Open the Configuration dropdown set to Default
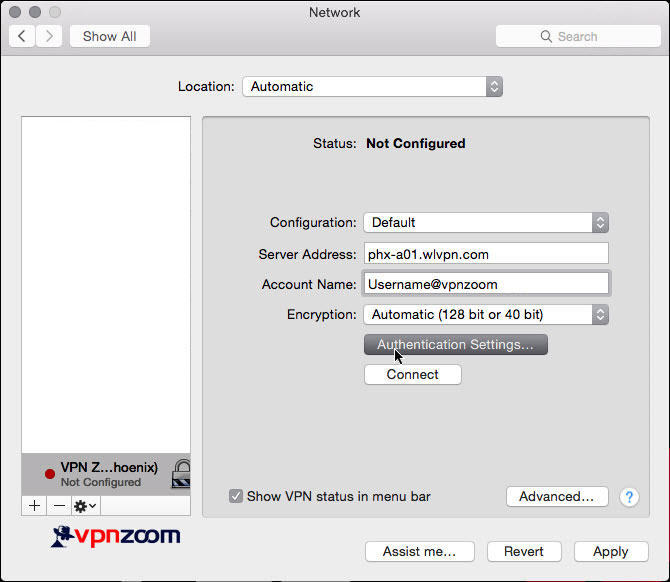Viewport: 670px width, 582px height. 486,223
